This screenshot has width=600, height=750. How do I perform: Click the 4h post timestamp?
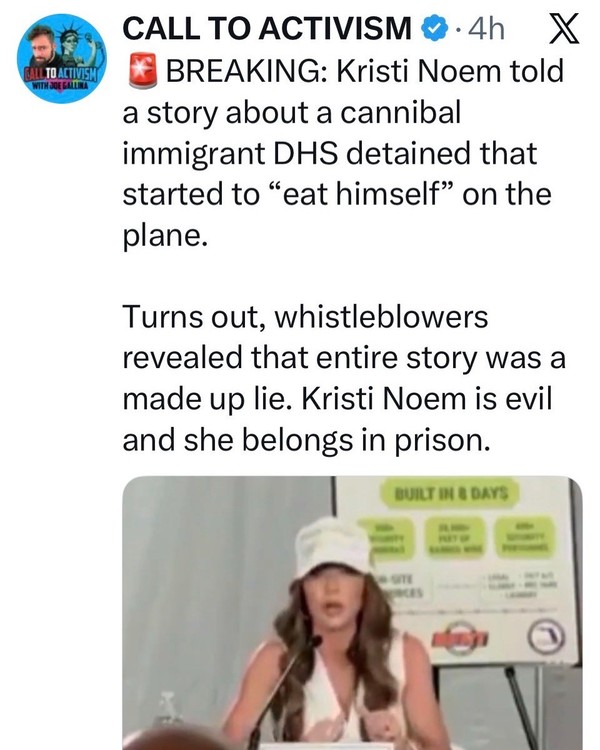pyautogui.click(x=485, y=30)
